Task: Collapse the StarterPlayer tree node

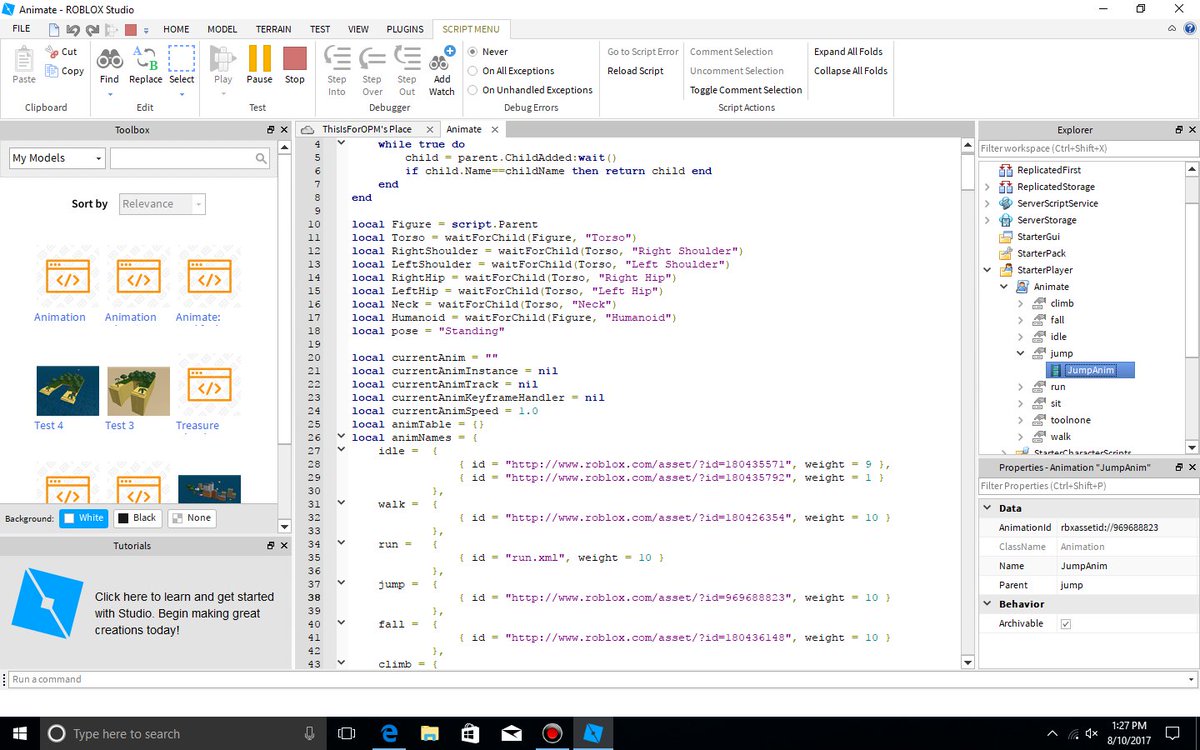Action: click(x=987, y=270)
